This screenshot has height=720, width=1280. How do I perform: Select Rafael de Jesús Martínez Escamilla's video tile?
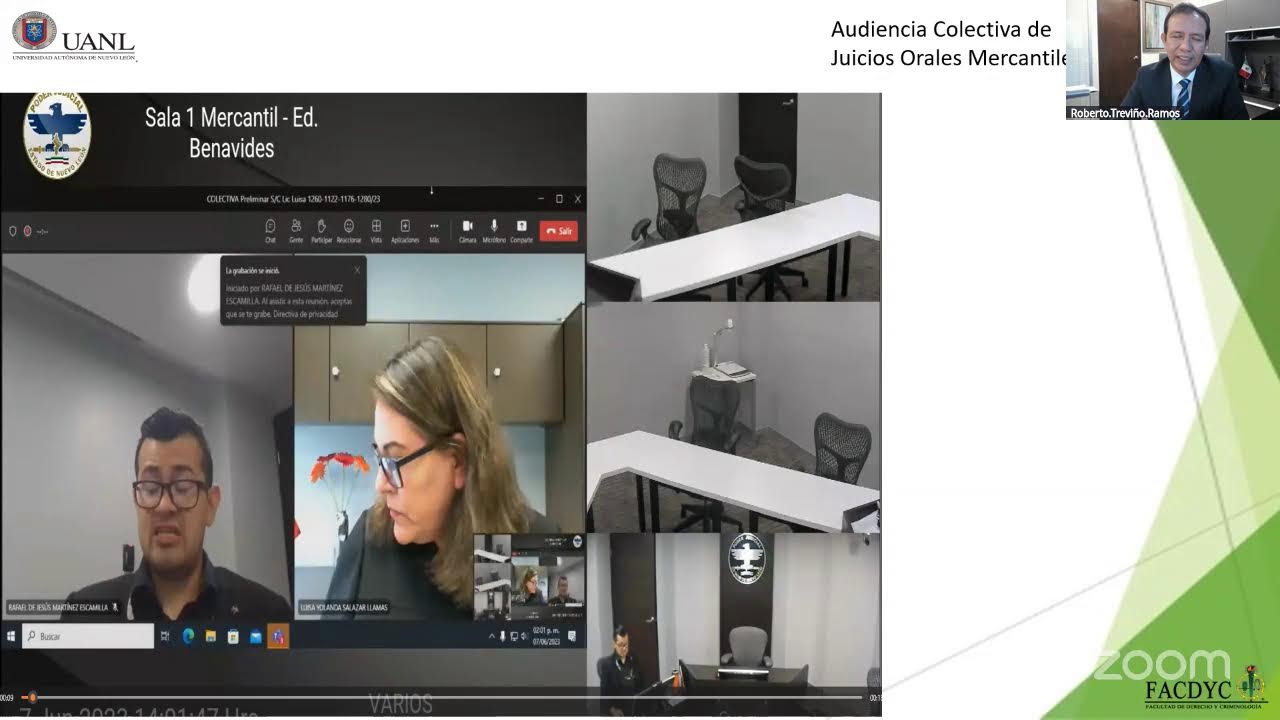point(147,436)
